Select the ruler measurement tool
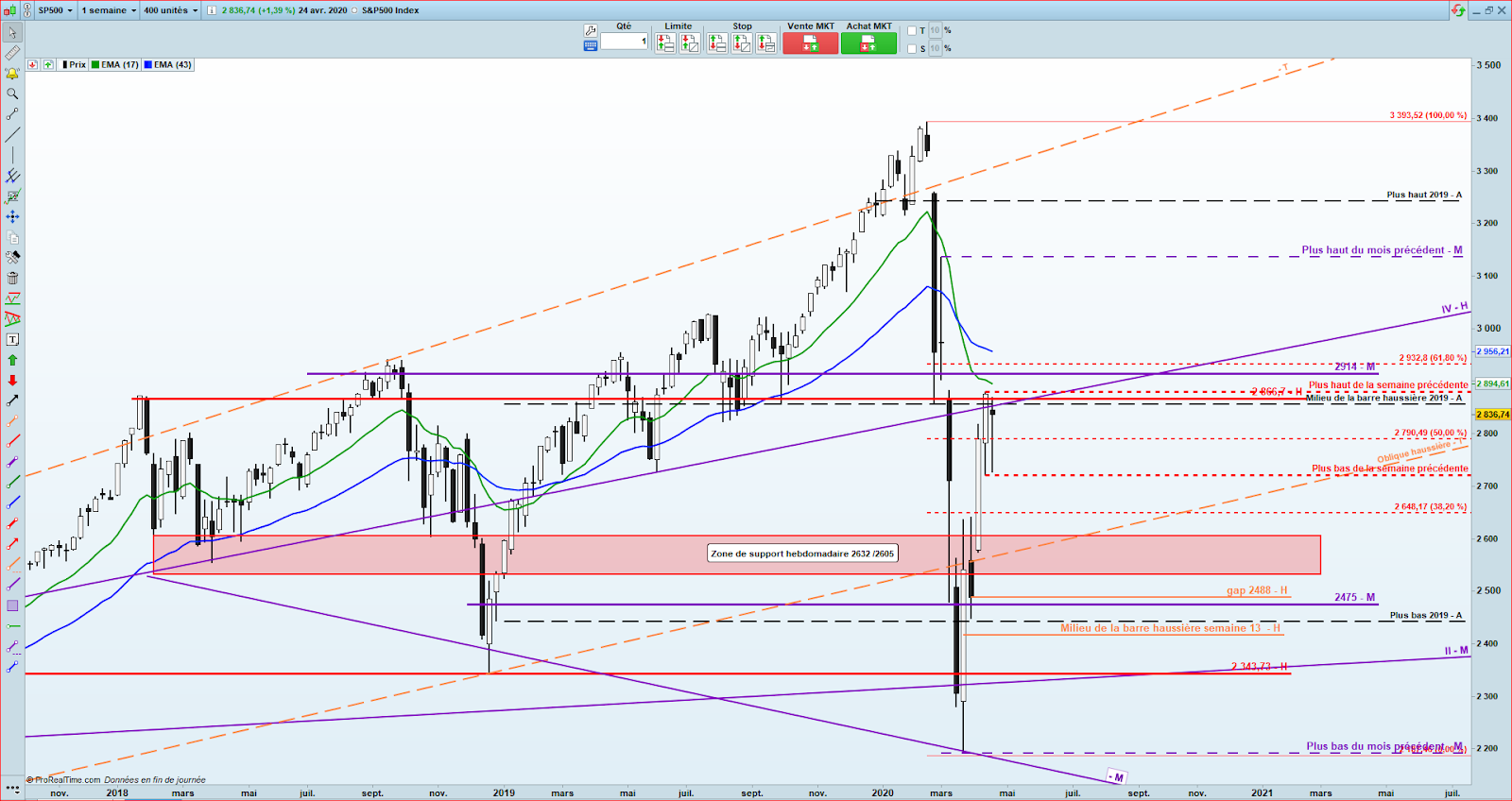Screen dimensions: 1512x801 (x=12, y=53)
